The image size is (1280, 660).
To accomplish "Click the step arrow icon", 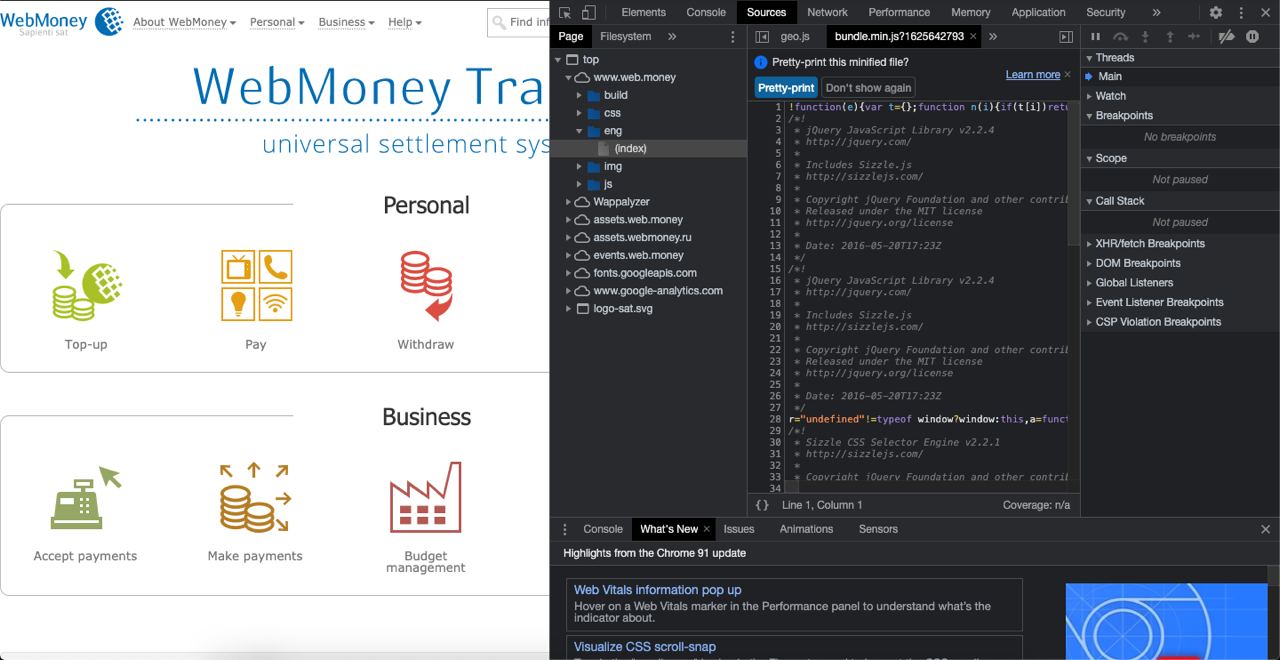I will click(x=1194, y=36).
